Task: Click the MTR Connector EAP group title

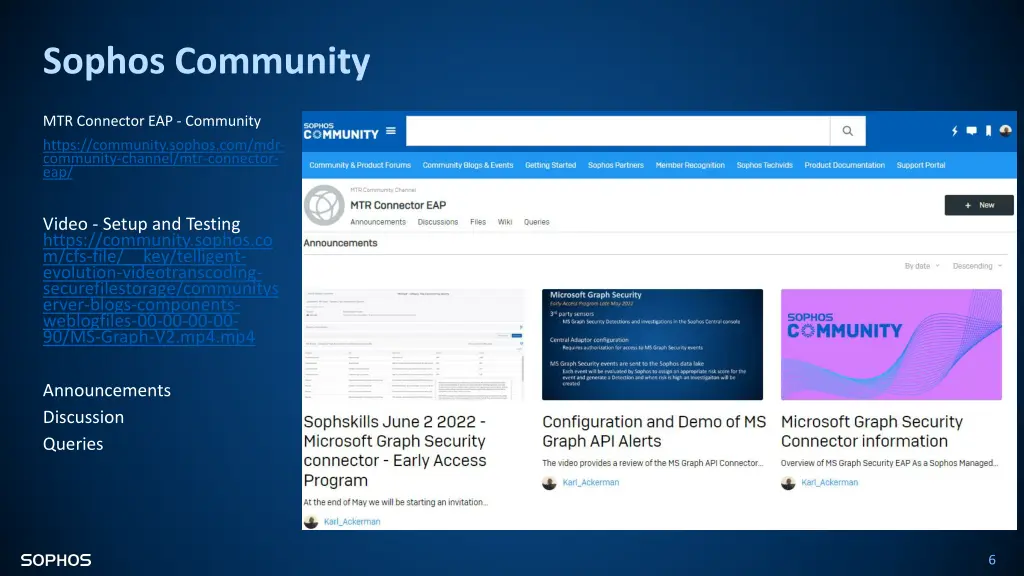Action: tap(398, 205)
